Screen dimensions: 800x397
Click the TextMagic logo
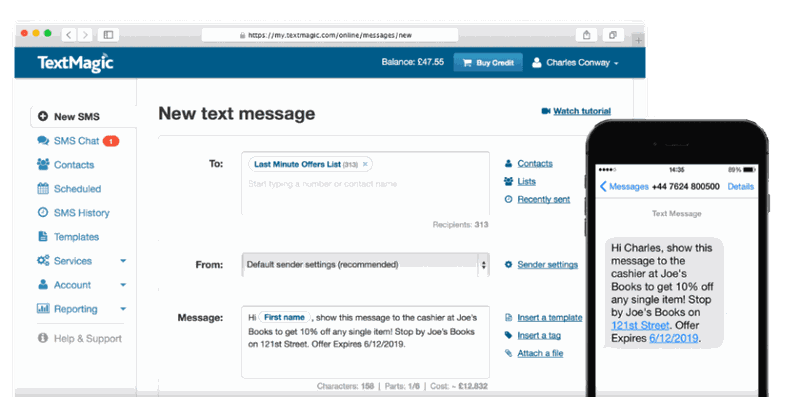tap(76, 63)
